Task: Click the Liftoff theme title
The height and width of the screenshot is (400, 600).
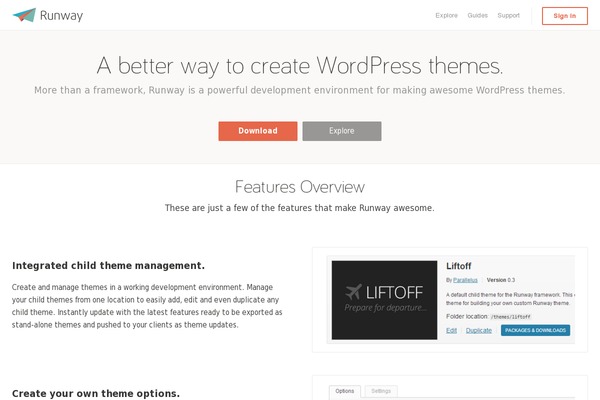Action: [459, 266]
